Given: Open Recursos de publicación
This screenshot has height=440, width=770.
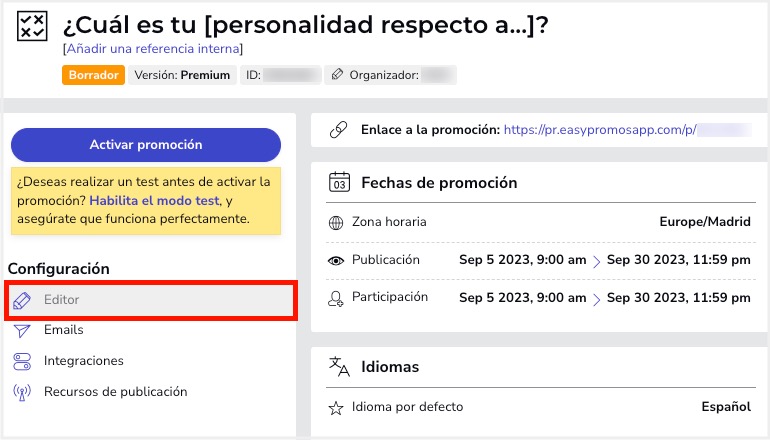Looking at the screenshot, I should point(115,391).
